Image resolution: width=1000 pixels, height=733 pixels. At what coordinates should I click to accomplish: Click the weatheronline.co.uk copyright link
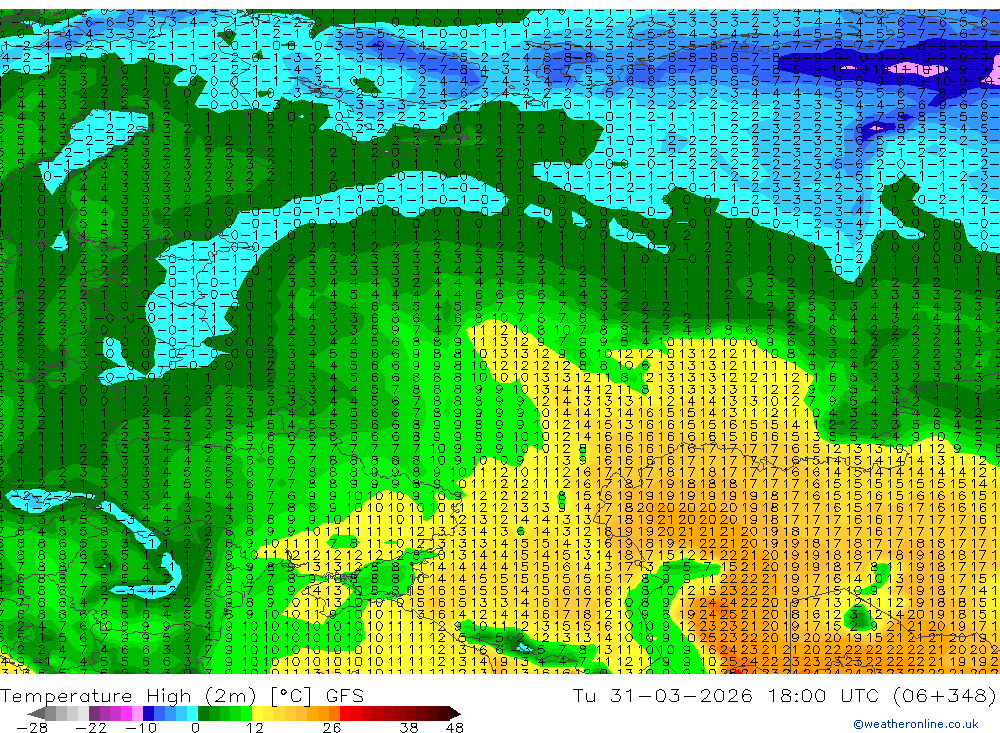(x=916, y=724)
